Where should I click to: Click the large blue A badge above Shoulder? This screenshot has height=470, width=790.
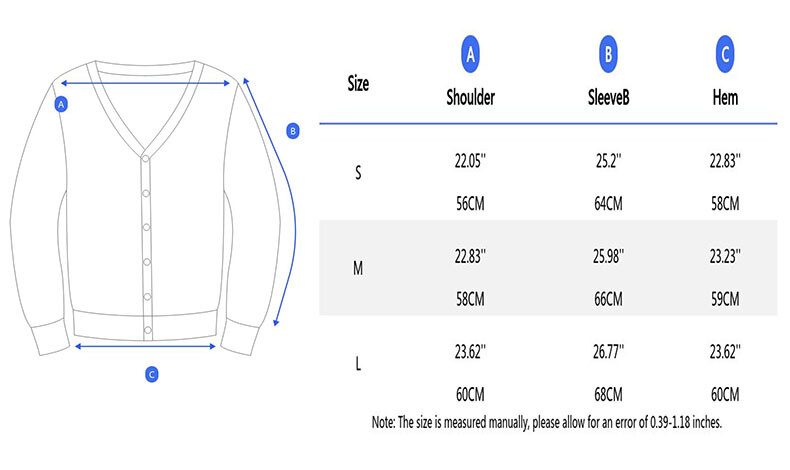tap(471, 54)
